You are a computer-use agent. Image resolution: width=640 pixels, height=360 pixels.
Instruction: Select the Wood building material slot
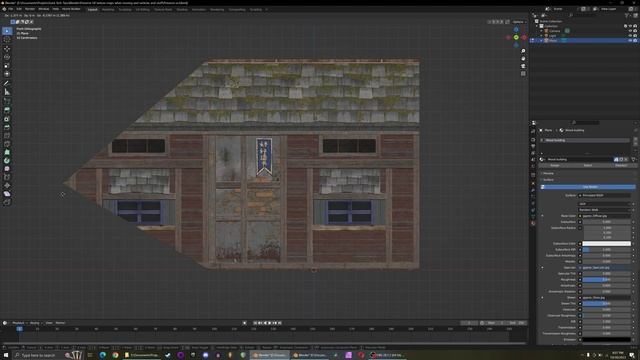pyautogui.click(x=585, y=140)
